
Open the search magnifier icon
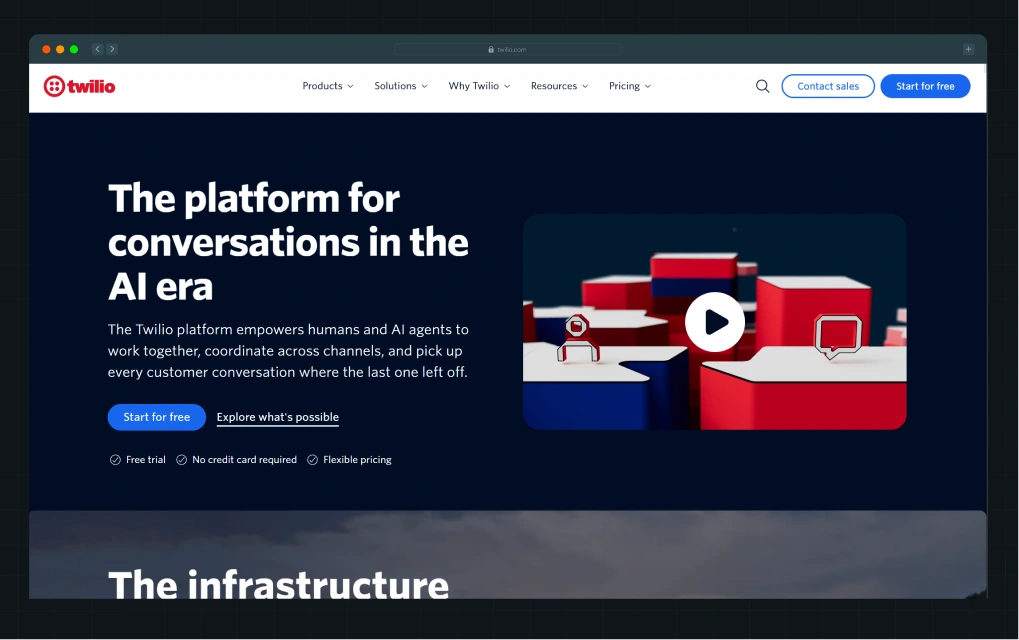(762, 86)
